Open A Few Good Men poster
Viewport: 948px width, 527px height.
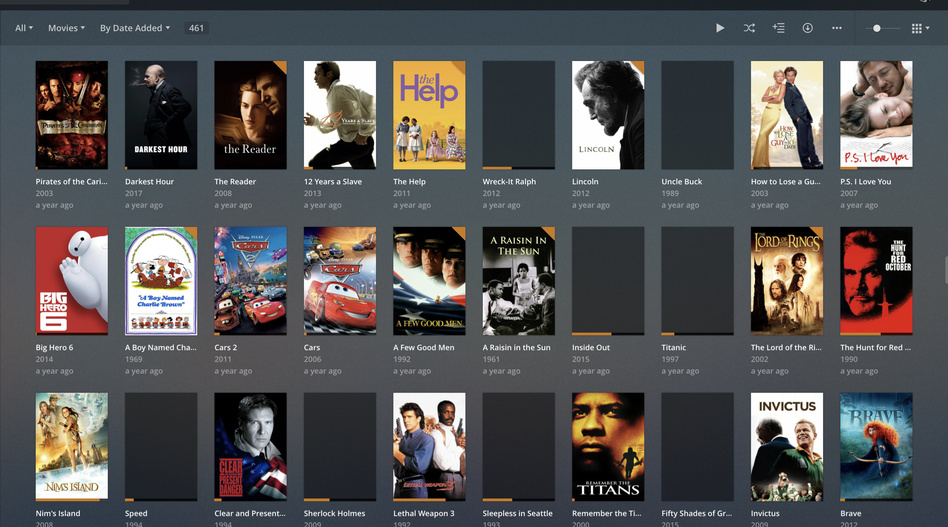[429, 281]
